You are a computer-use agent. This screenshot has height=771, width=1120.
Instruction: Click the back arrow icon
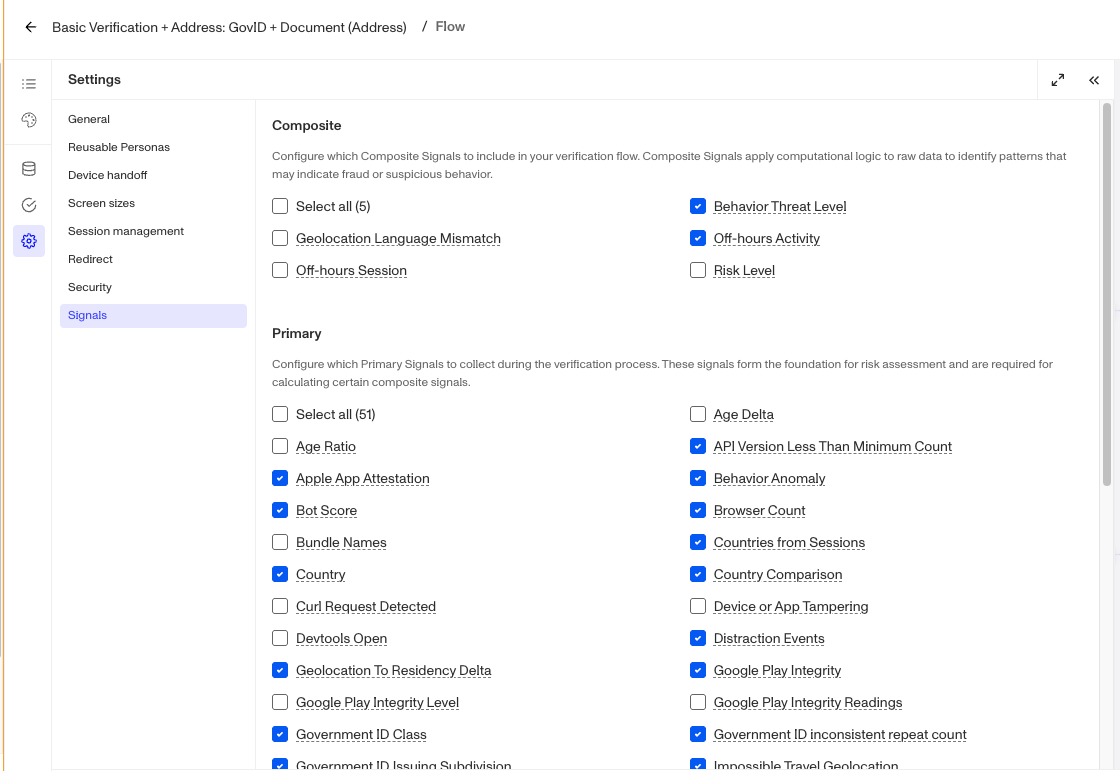(30, 27)
